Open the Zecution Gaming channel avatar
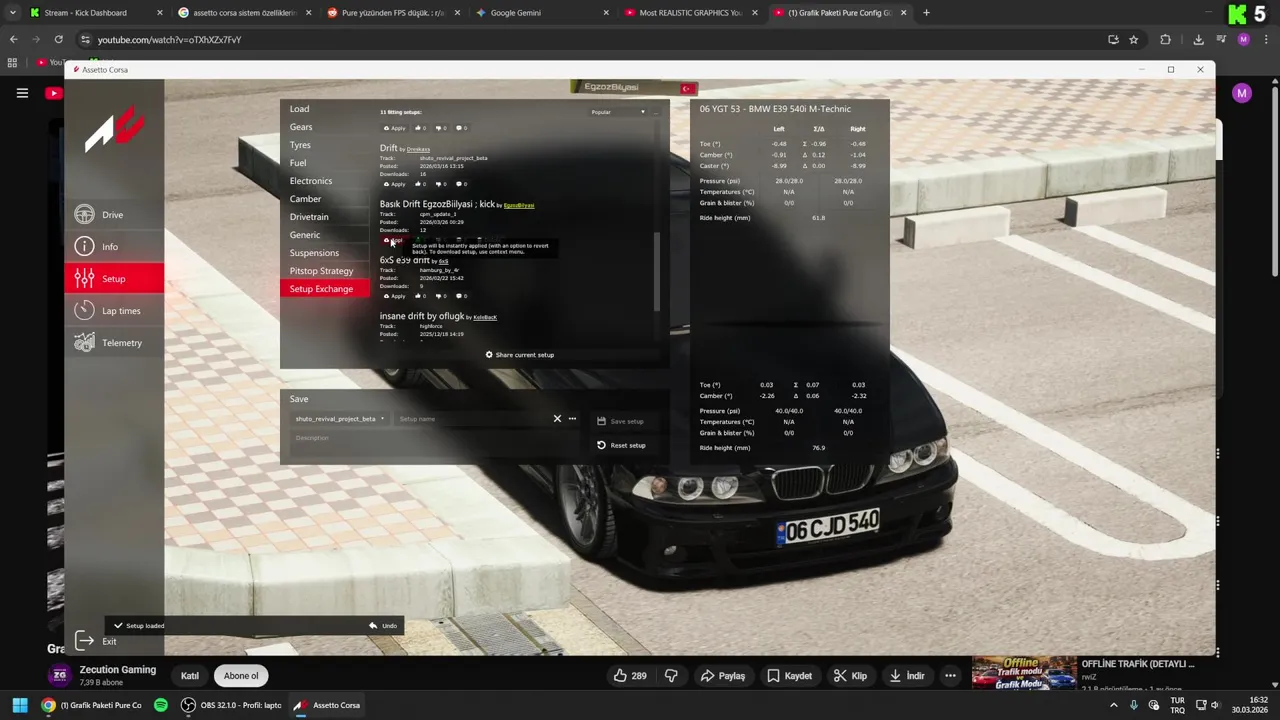Image resolution: width=1280 pixels, height=720 pixels. click(x=60, y=676)
